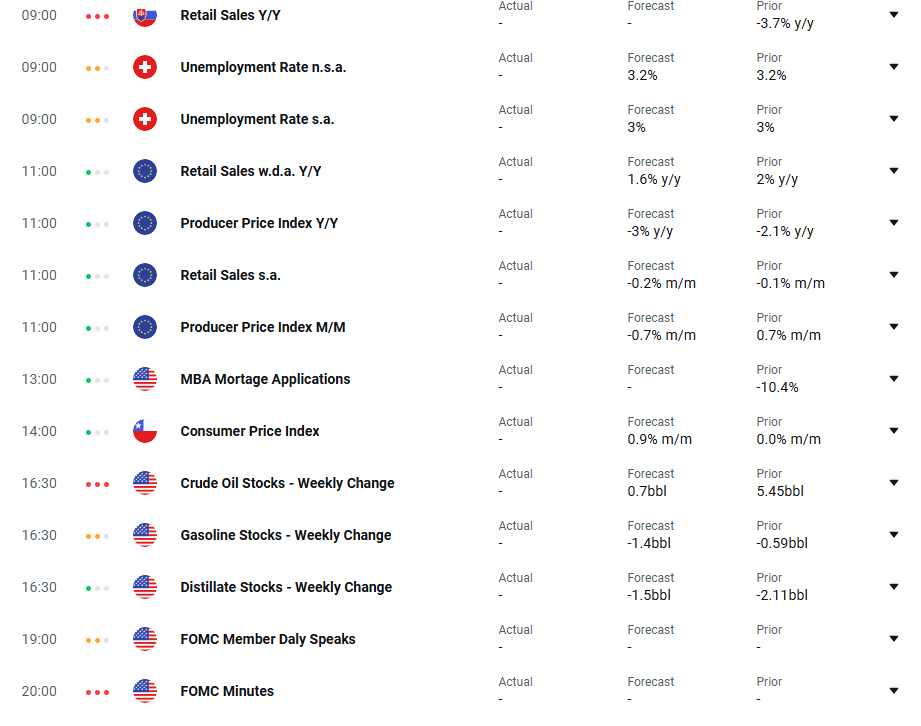The image size is (921, 726).
Task: Click the EU flag beside Producer Price Index Y/Y
Action: 145,223
